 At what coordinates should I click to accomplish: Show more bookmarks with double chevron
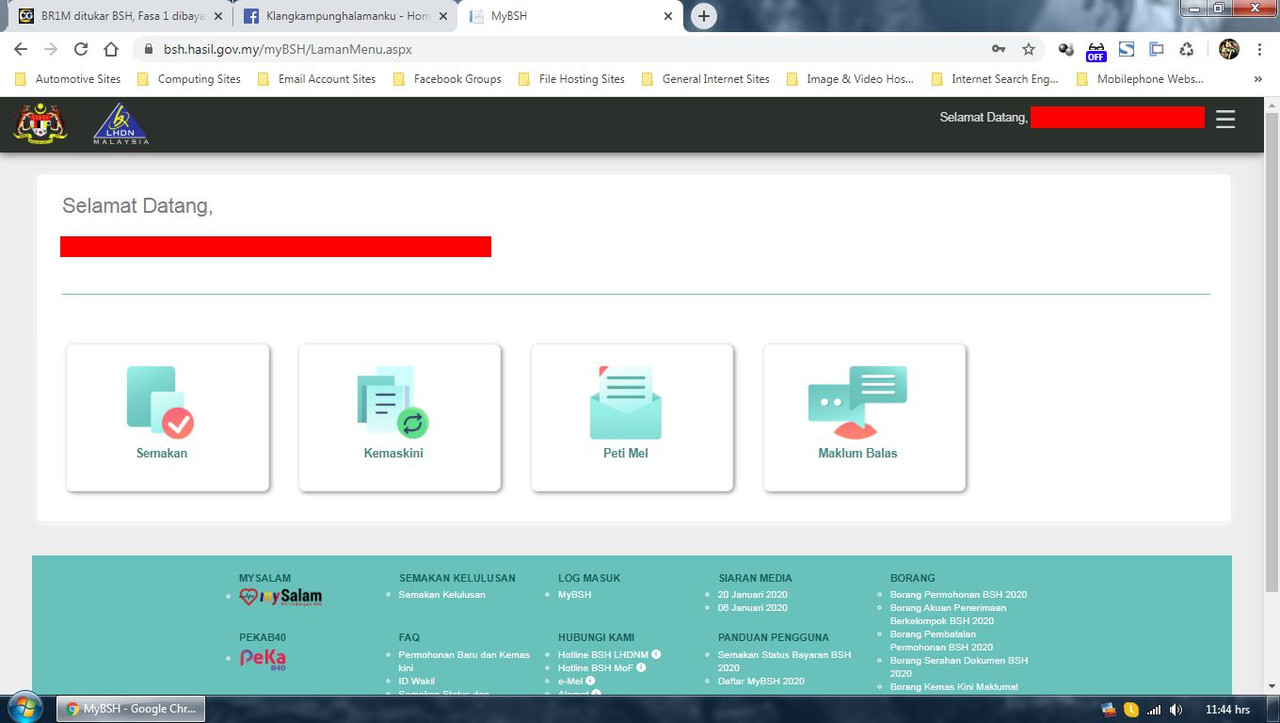1258,79
